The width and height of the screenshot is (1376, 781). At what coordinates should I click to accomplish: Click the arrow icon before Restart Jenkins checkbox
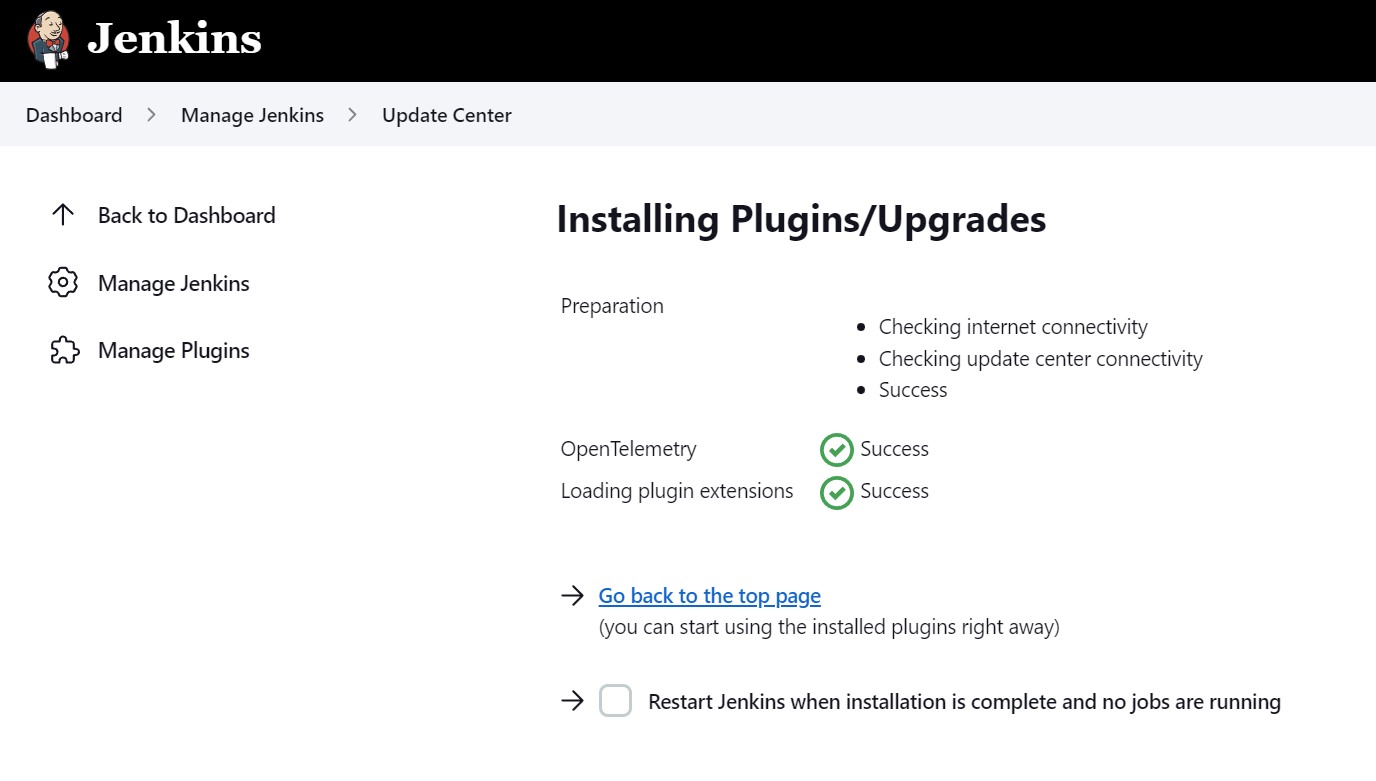[x=572, y=701]
